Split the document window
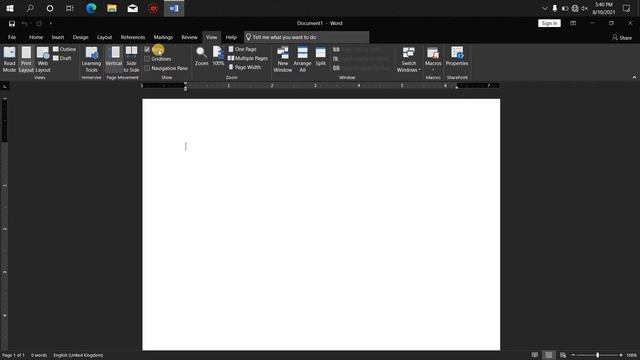 pyautogui.click(x=321, y=56)
